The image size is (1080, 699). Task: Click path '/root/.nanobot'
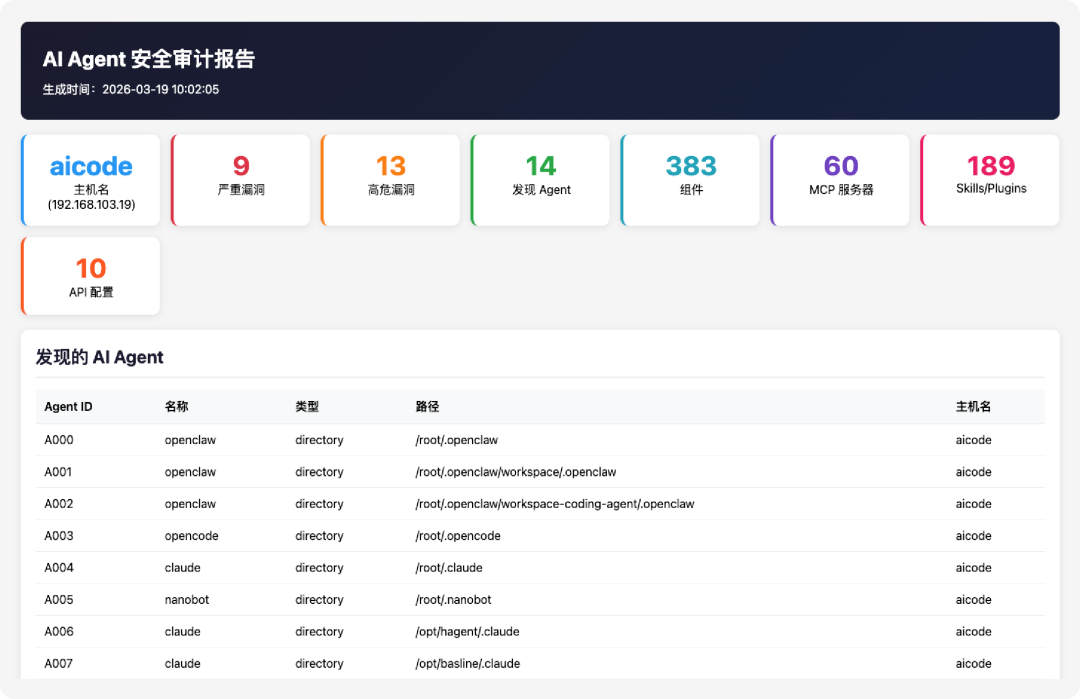(453, 600)
